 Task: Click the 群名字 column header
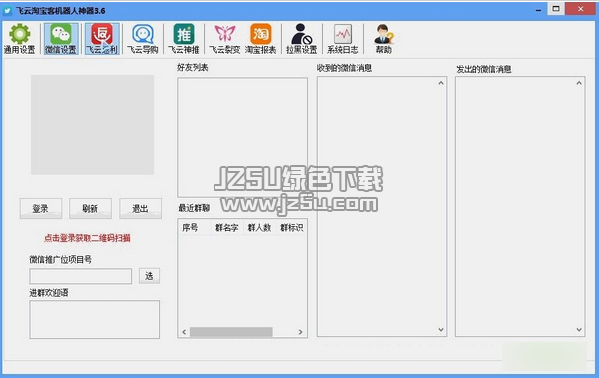point(227,228)
